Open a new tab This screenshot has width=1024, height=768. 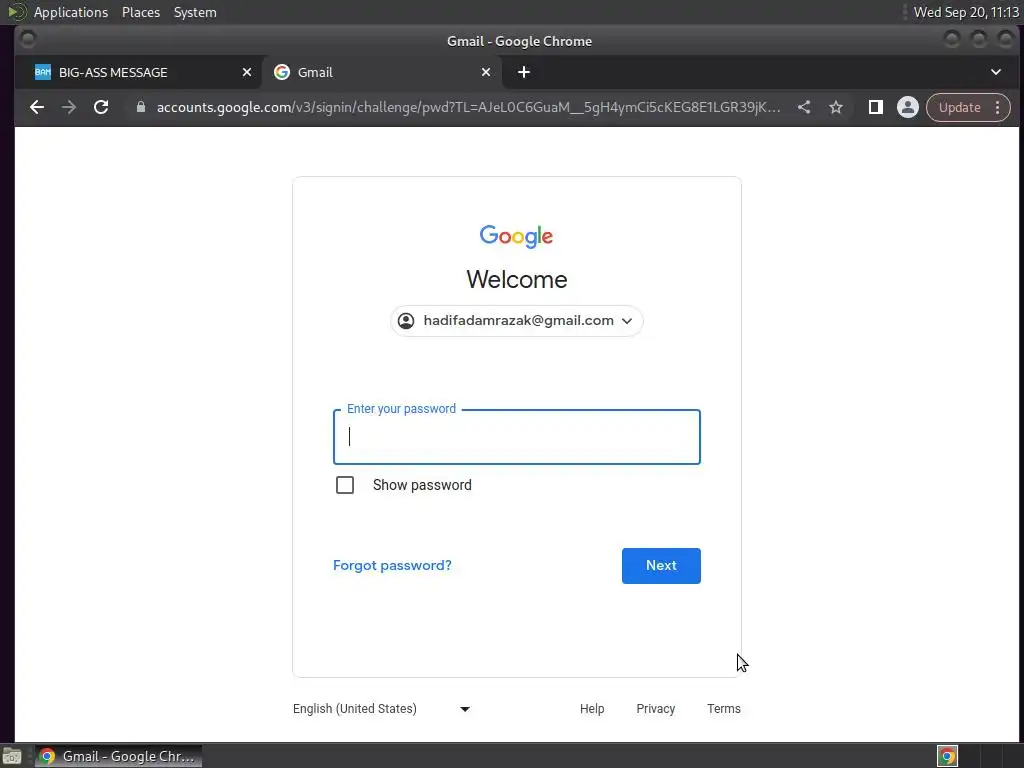coord(524,72)
